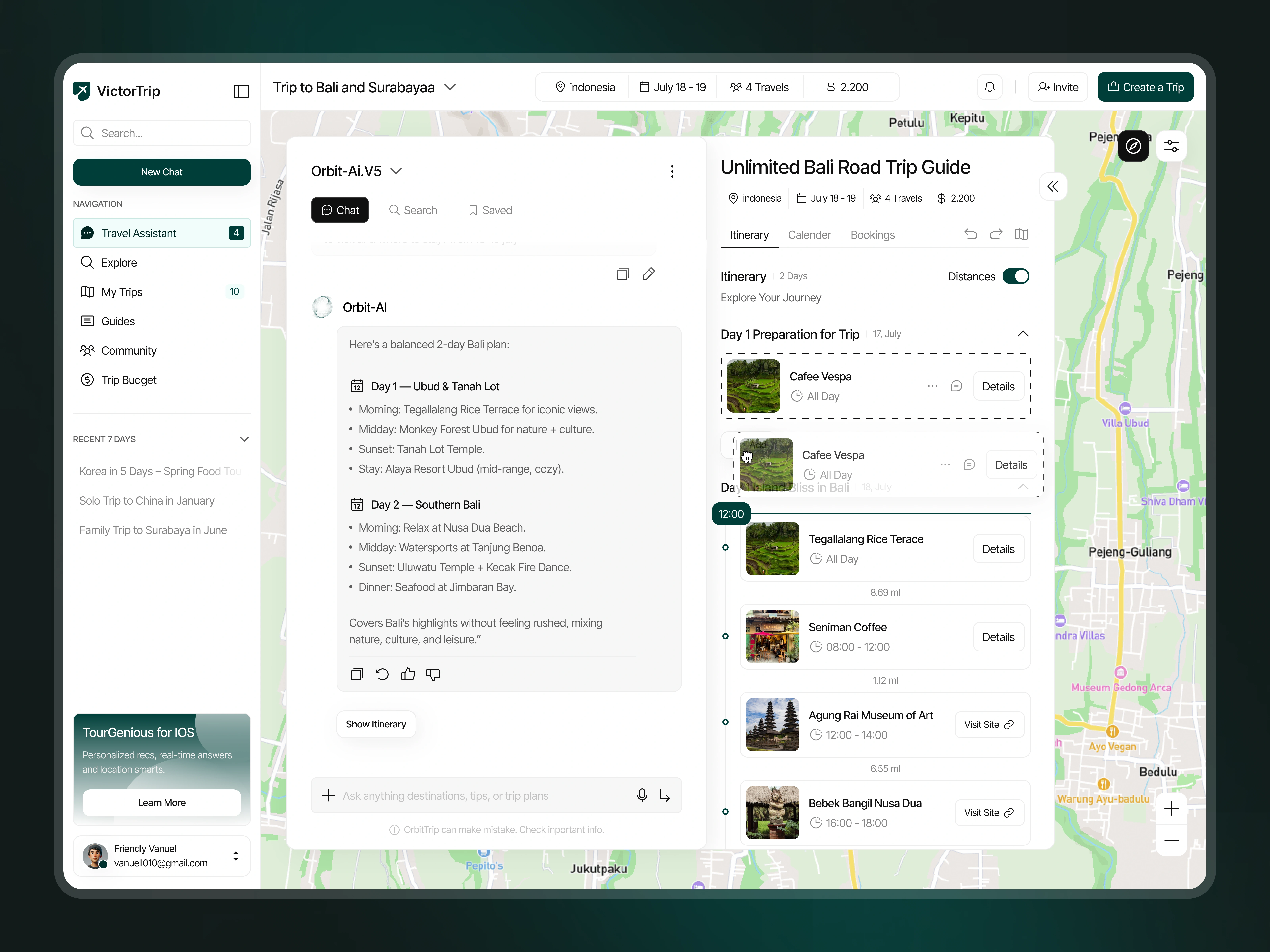Screen dimensions: 1270x952
Task: Redo the itinerary change
Action: 996,234
